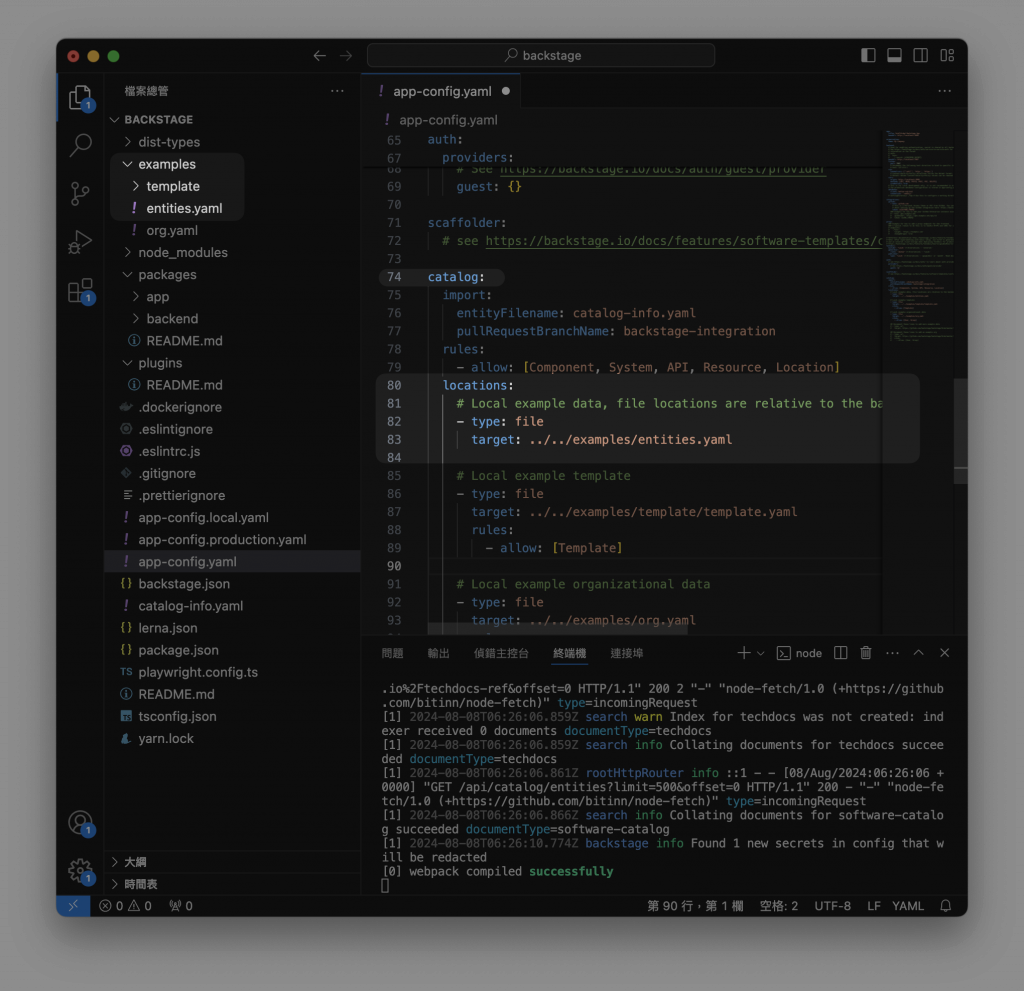The image size is (1024, 991).
Task: Open catalog-info.yaml file
Action: 231,606
